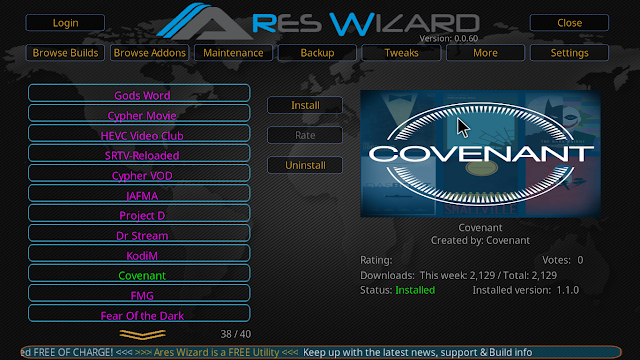Click Installed version 1.1.0 text

pos(526,290)
